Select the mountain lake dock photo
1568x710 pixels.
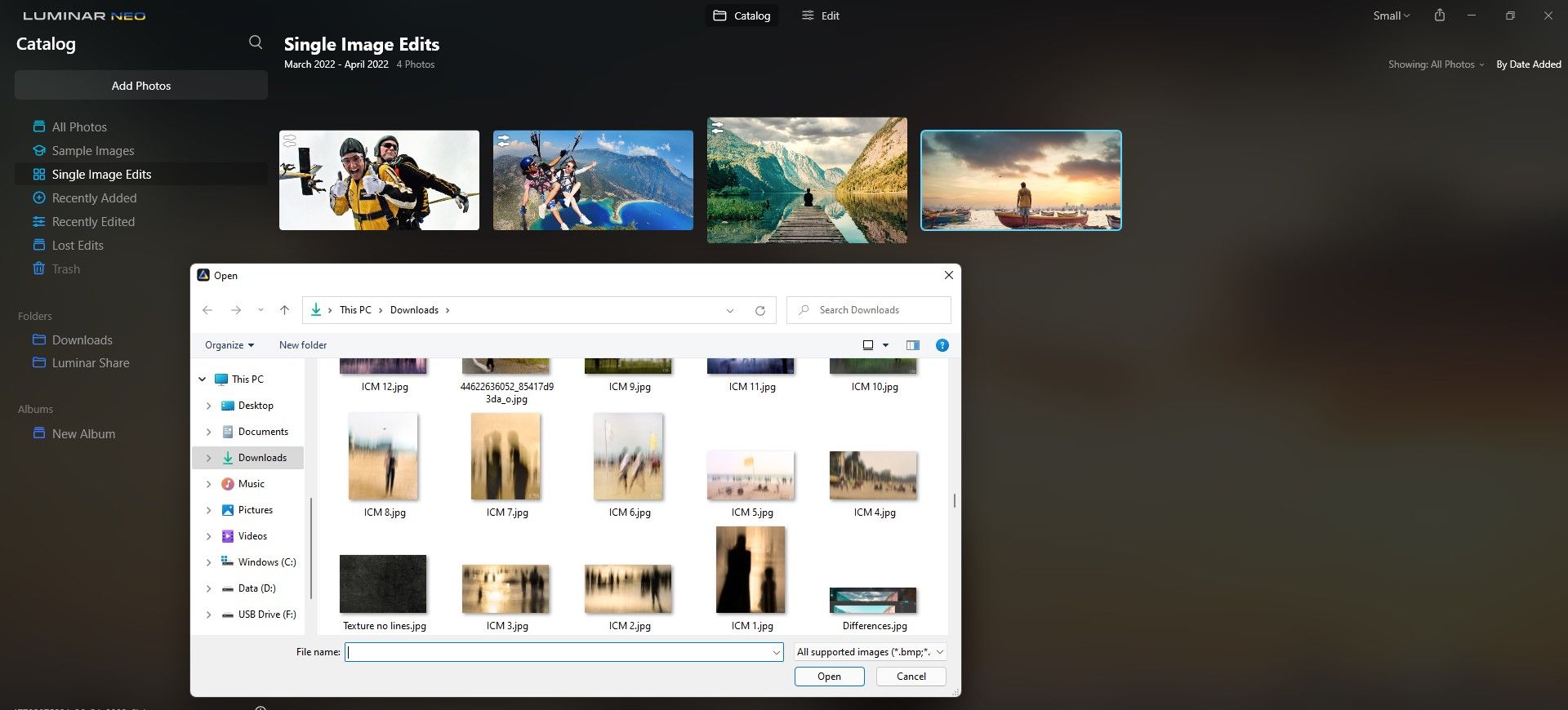(807, 180)
